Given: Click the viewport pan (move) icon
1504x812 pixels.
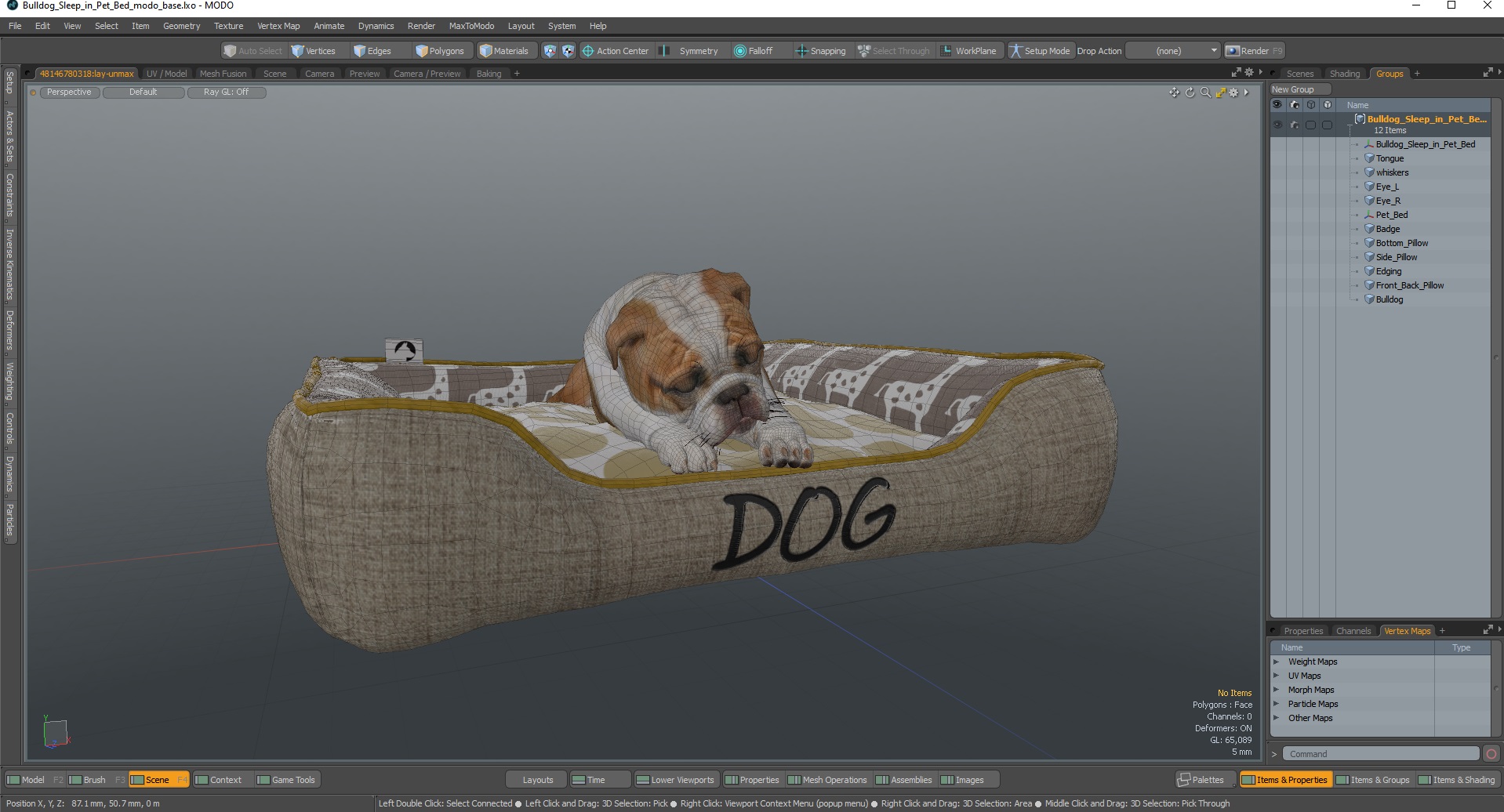Looking at the screenshot, I should click(1174, 92).
